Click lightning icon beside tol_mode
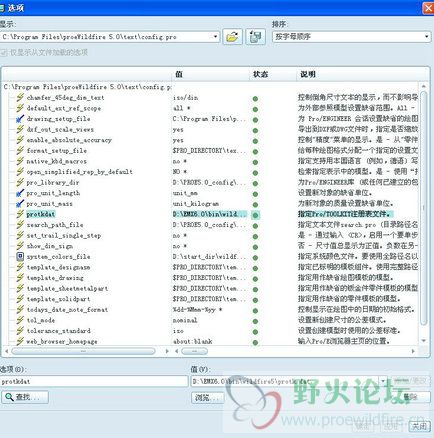Screen dimensions: 434x438 coord(20,320)
